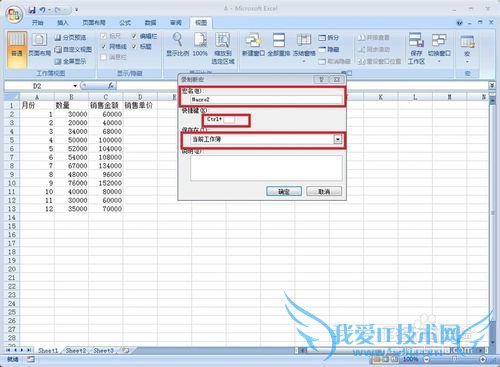Screen dimensions: 500x367
Task: Select row header 13
Action: (x=12, y=209)
